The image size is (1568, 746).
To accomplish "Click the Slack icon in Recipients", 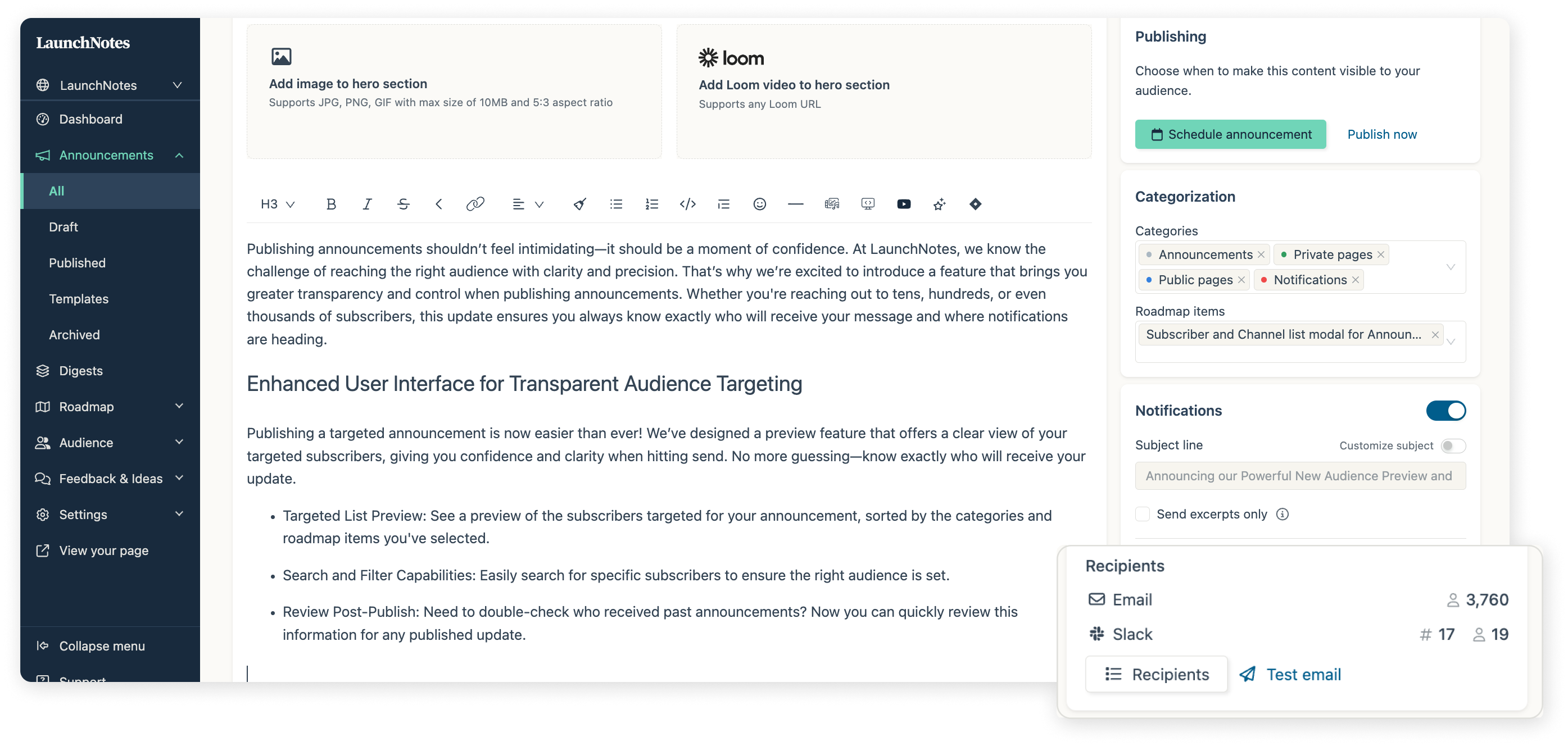I will pos(1097,634).
